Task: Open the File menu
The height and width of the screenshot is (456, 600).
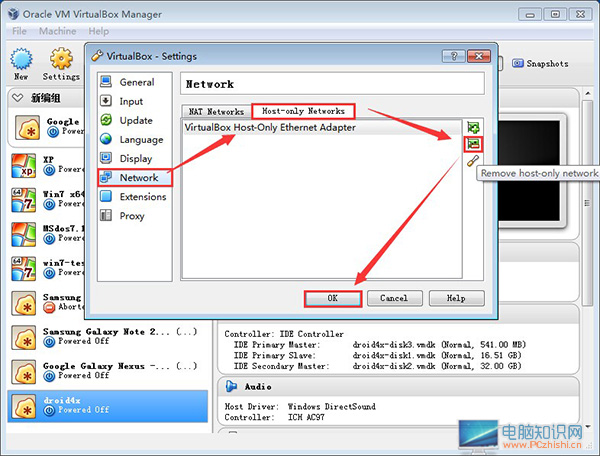Action: (19, 31)
